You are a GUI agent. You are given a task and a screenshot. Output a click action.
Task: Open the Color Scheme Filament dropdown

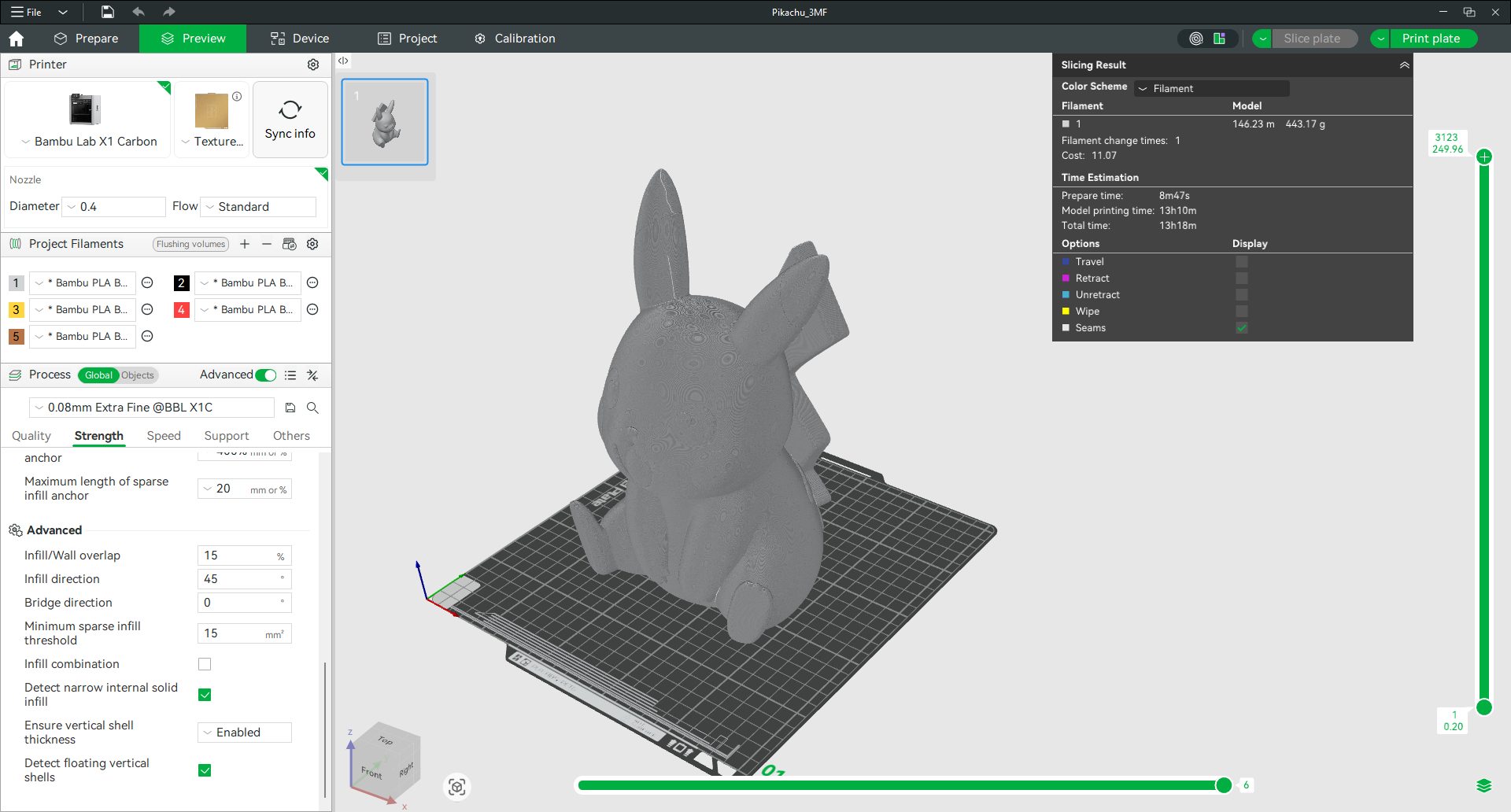[1211, 88]
